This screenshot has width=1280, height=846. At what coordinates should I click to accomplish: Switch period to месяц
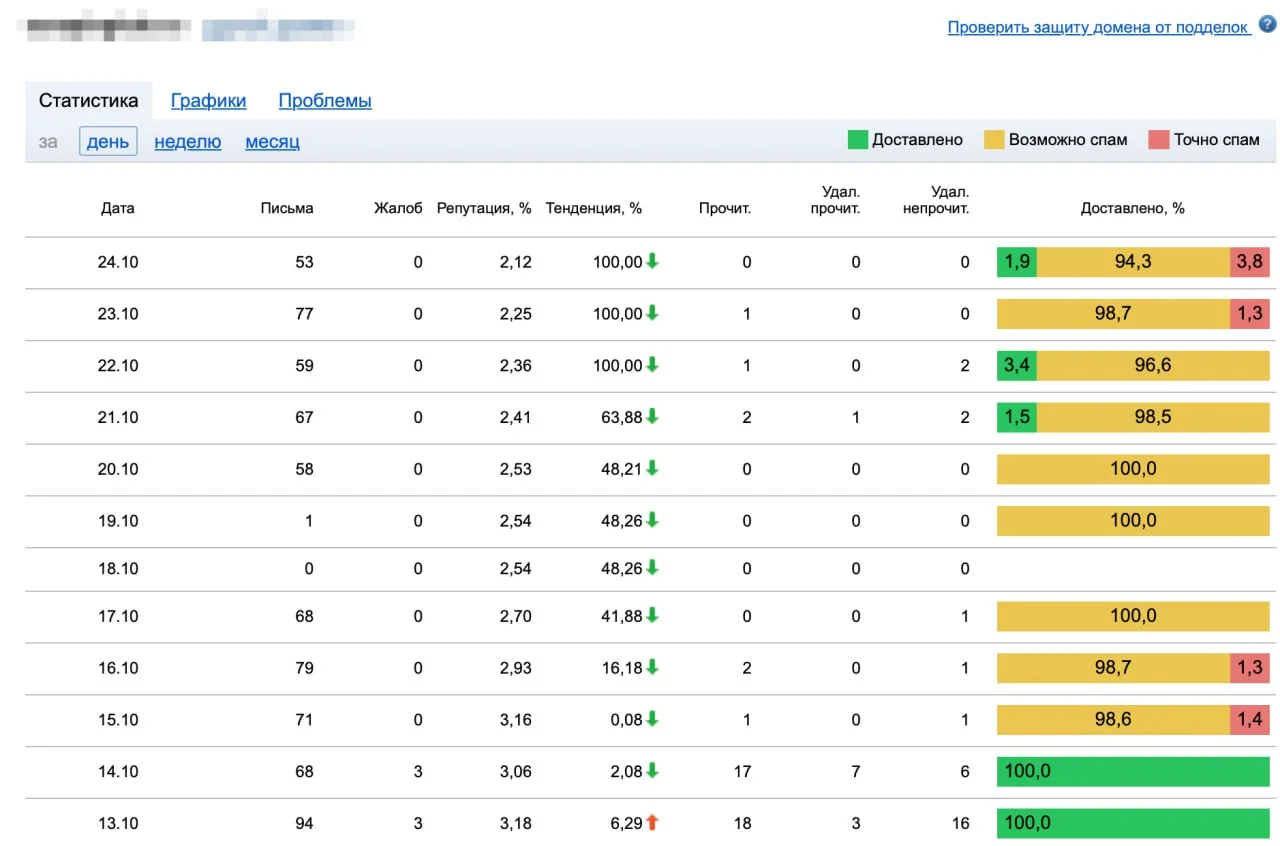coord(272,141)
